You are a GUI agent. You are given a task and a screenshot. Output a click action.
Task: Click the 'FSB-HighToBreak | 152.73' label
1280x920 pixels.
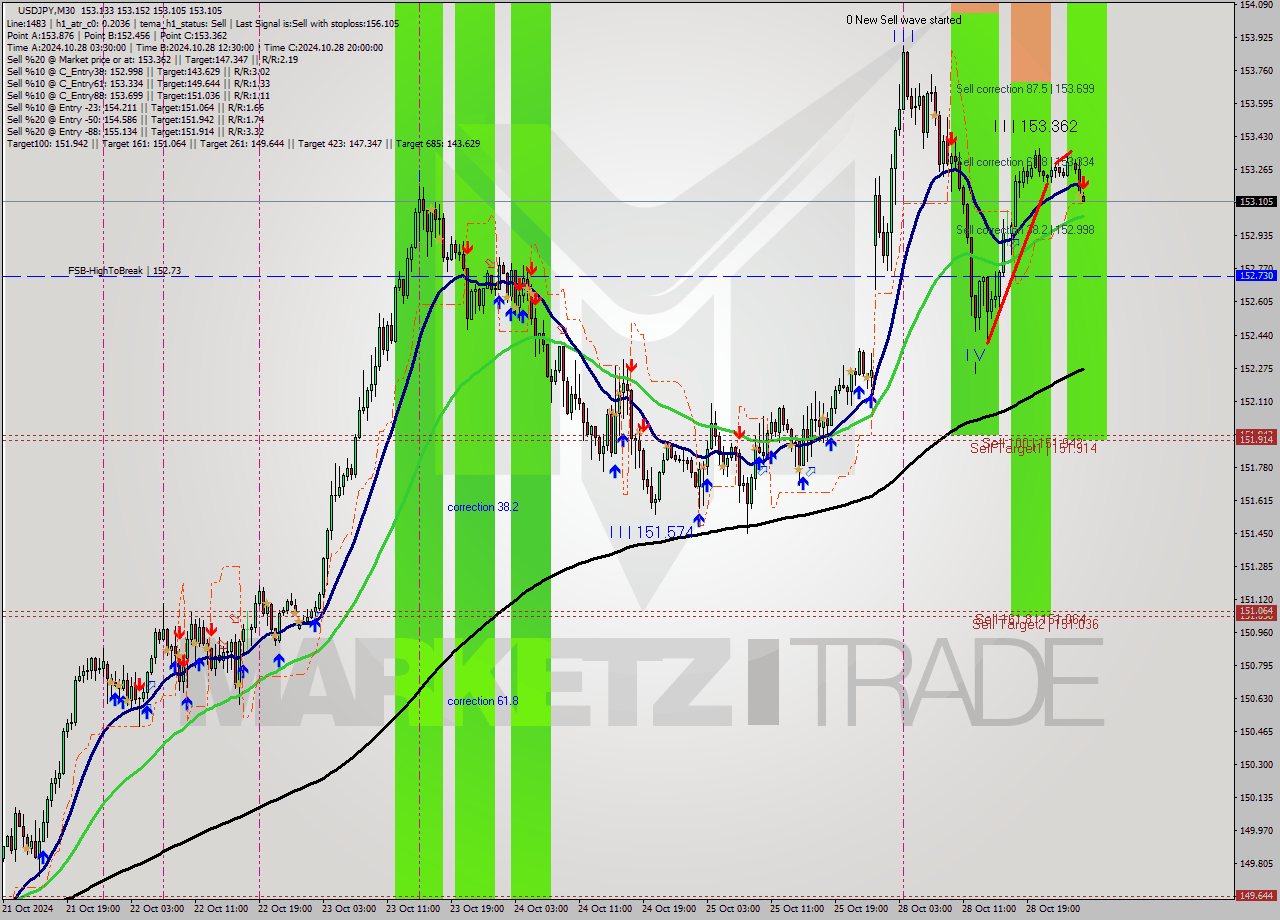click(125, 270)
